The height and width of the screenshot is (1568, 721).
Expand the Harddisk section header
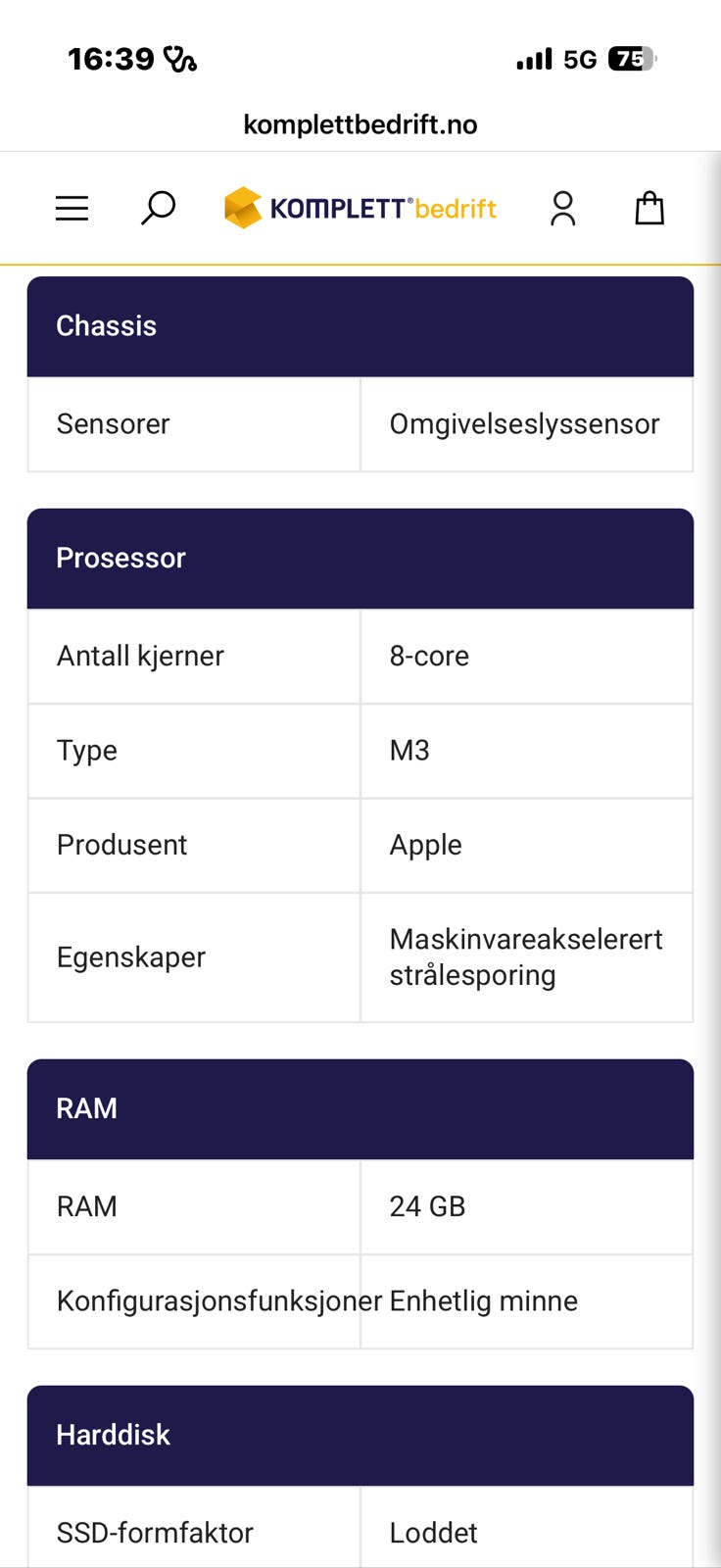pos(360,1436)
